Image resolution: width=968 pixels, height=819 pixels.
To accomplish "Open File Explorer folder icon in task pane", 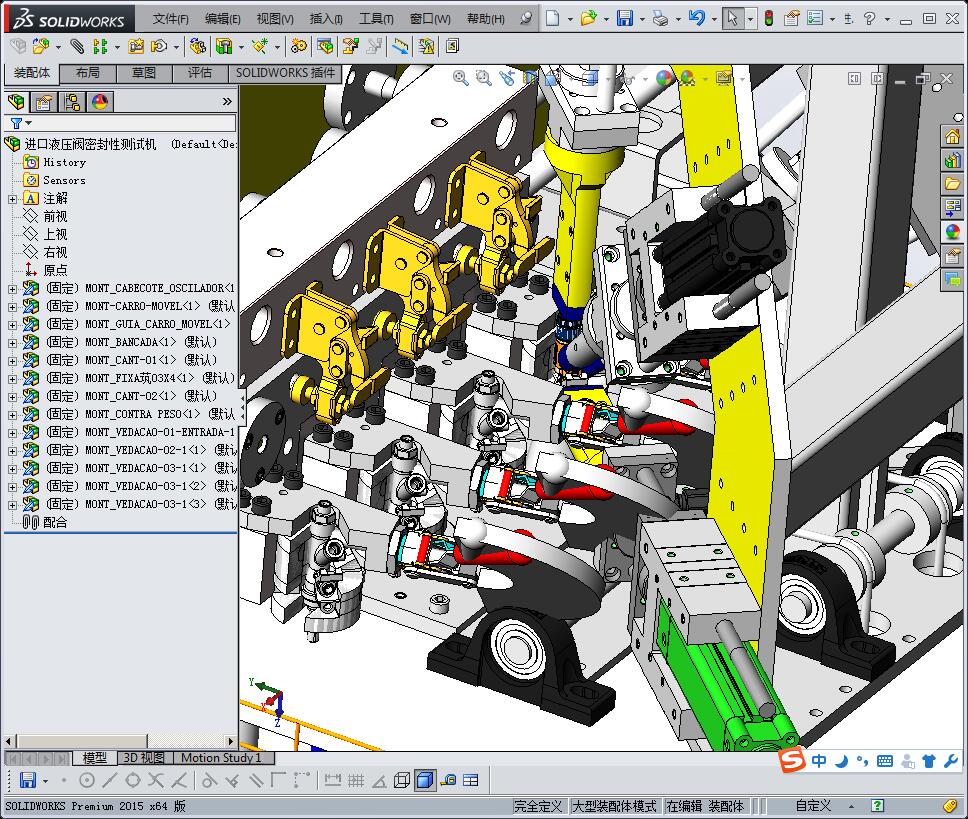I will [953, 184].
